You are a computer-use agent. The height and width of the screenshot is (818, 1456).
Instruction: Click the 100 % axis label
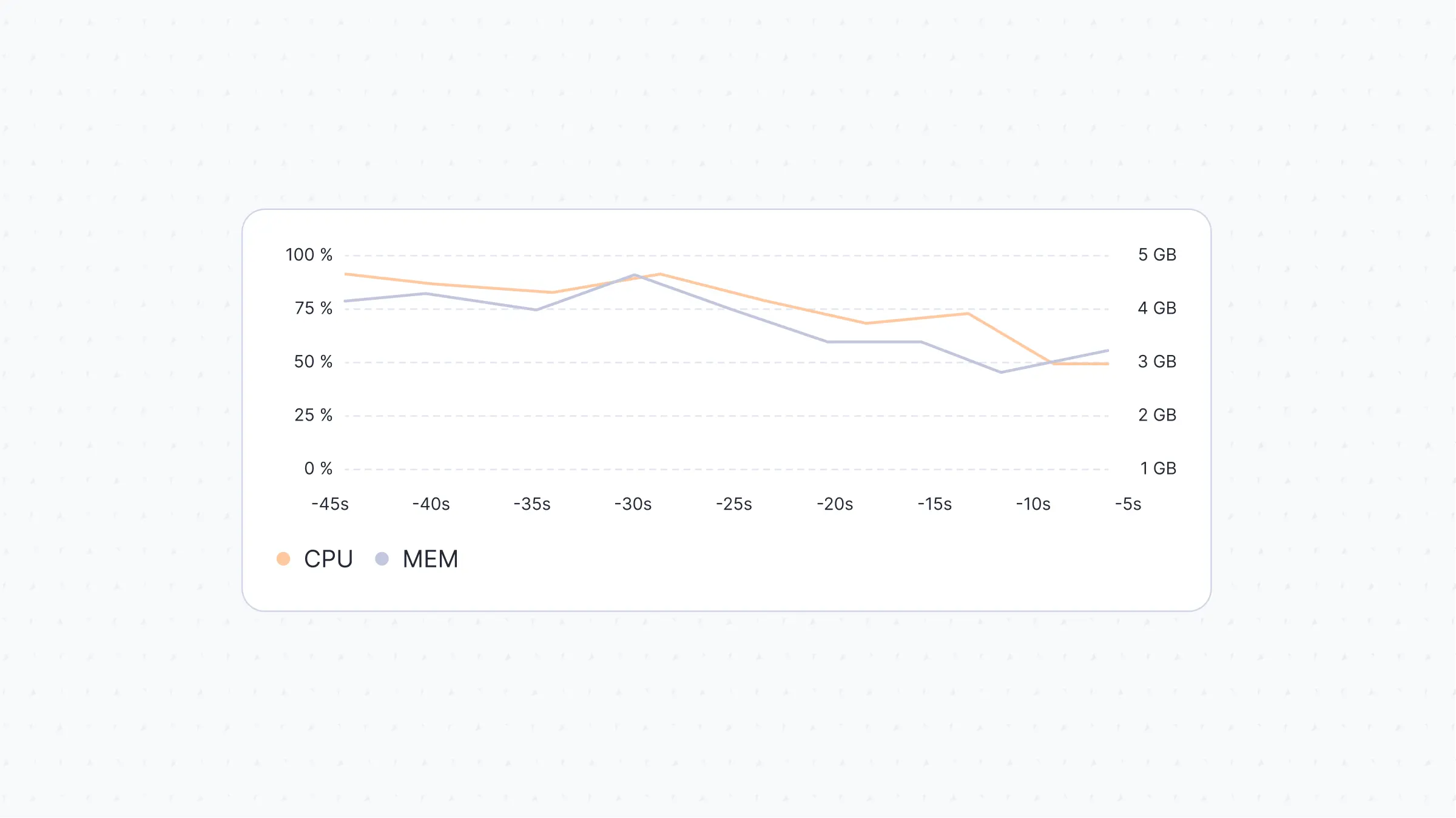(x=309, y=255)
